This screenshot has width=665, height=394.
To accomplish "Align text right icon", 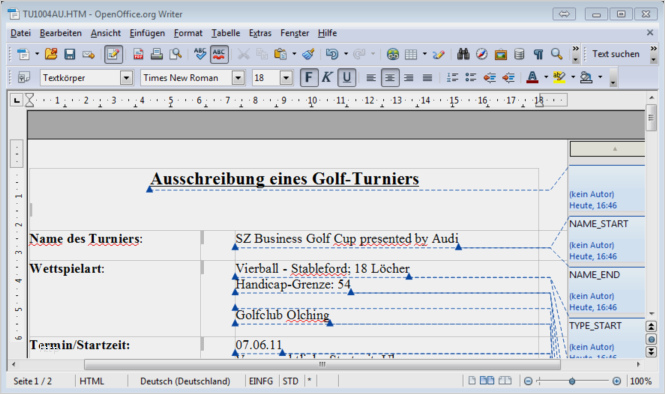I will (x=409, y=78).
